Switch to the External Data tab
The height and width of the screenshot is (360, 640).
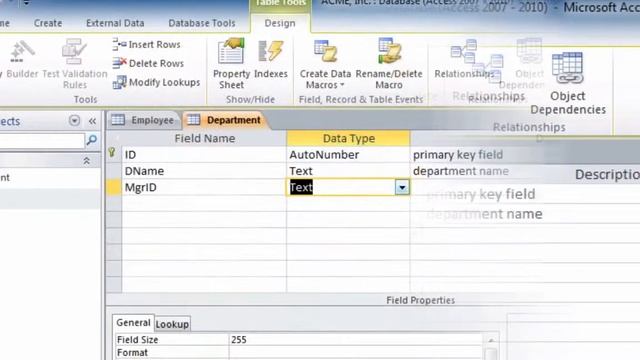(x=115, y=23)
